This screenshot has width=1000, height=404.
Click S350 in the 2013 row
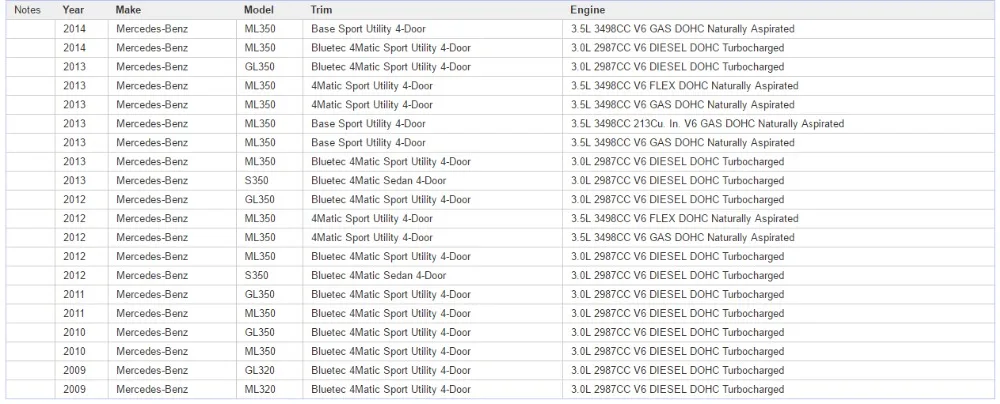pos(256,181)
